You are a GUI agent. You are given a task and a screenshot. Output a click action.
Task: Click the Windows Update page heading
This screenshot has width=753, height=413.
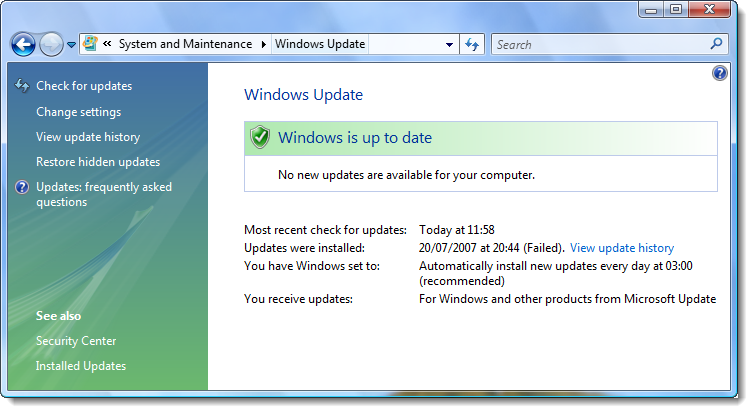click(x=304, y=95)
